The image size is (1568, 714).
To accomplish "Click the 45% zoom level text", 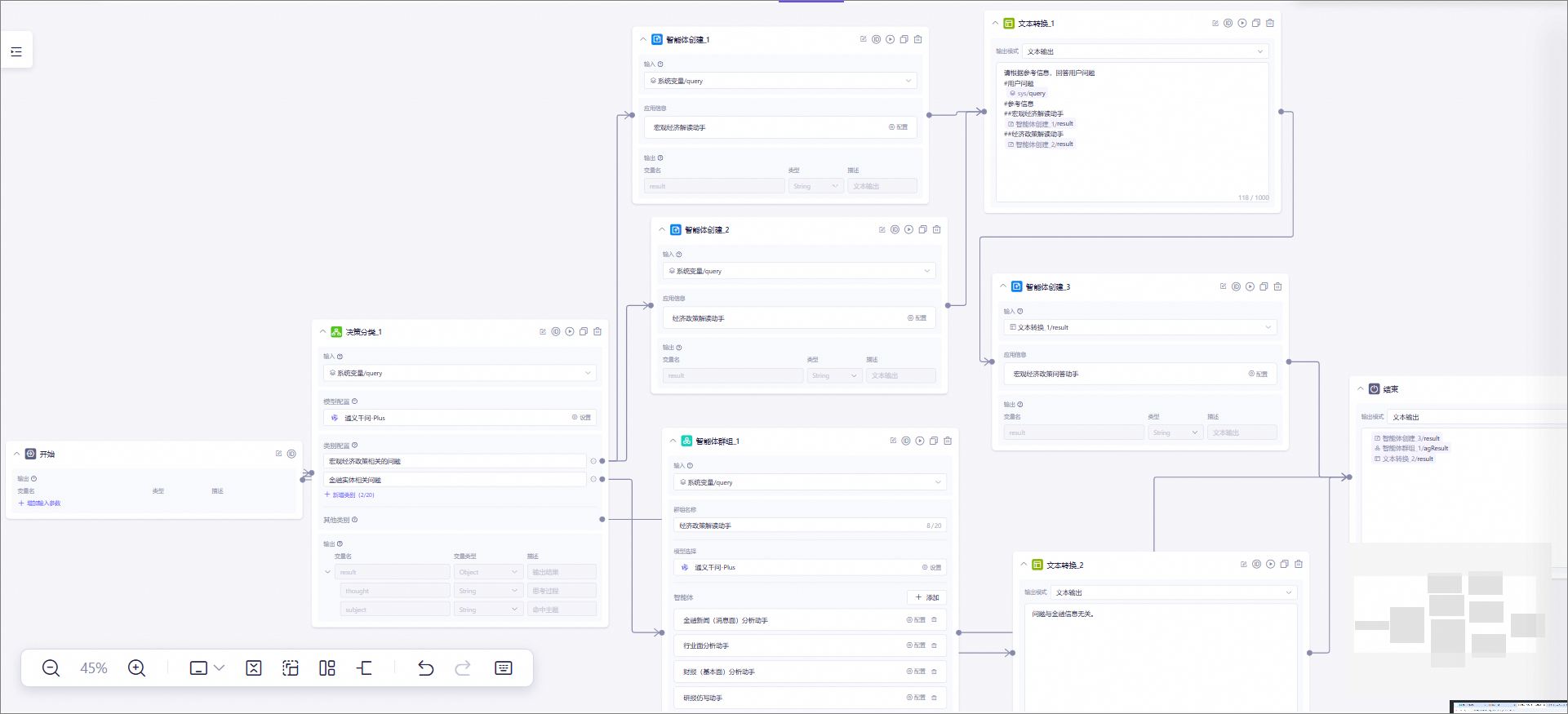I will [94, 668].
